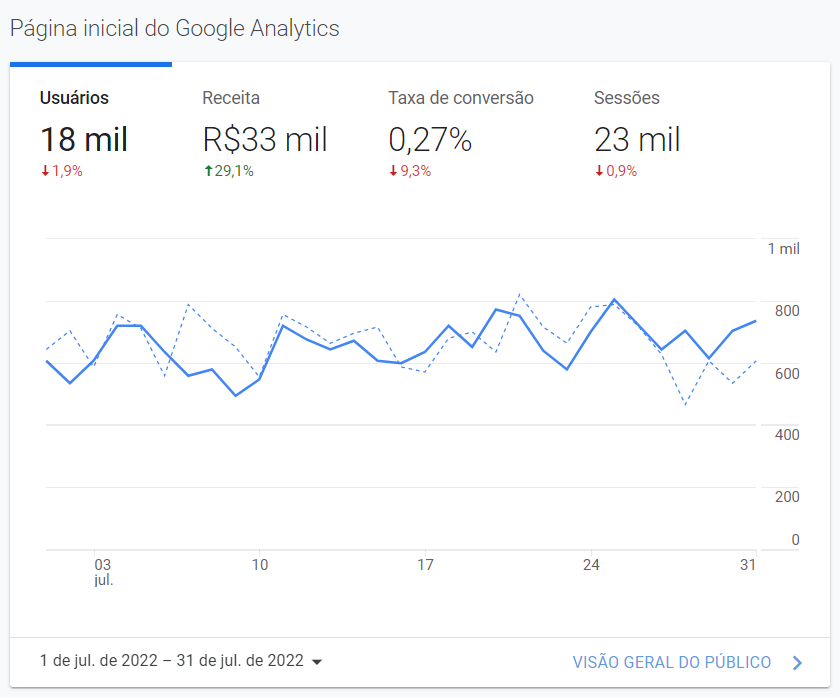This screenshot has height=698, width=840.
Task: Click the green up arrow beside 29,1%
Action: (x=208, y=171)
